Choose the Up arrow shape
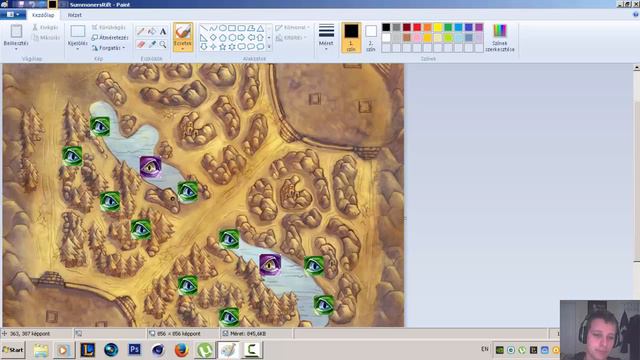The width and height of the screenshot is (640, 360). tap(260, 38)
